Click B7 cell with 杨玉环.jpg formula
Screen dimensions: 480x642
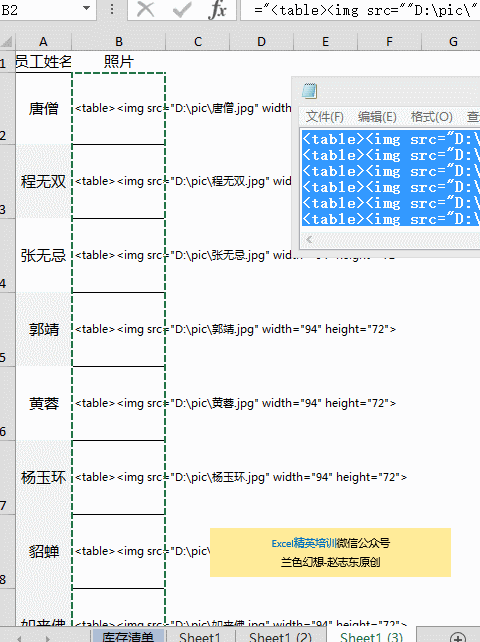[118, 477]
